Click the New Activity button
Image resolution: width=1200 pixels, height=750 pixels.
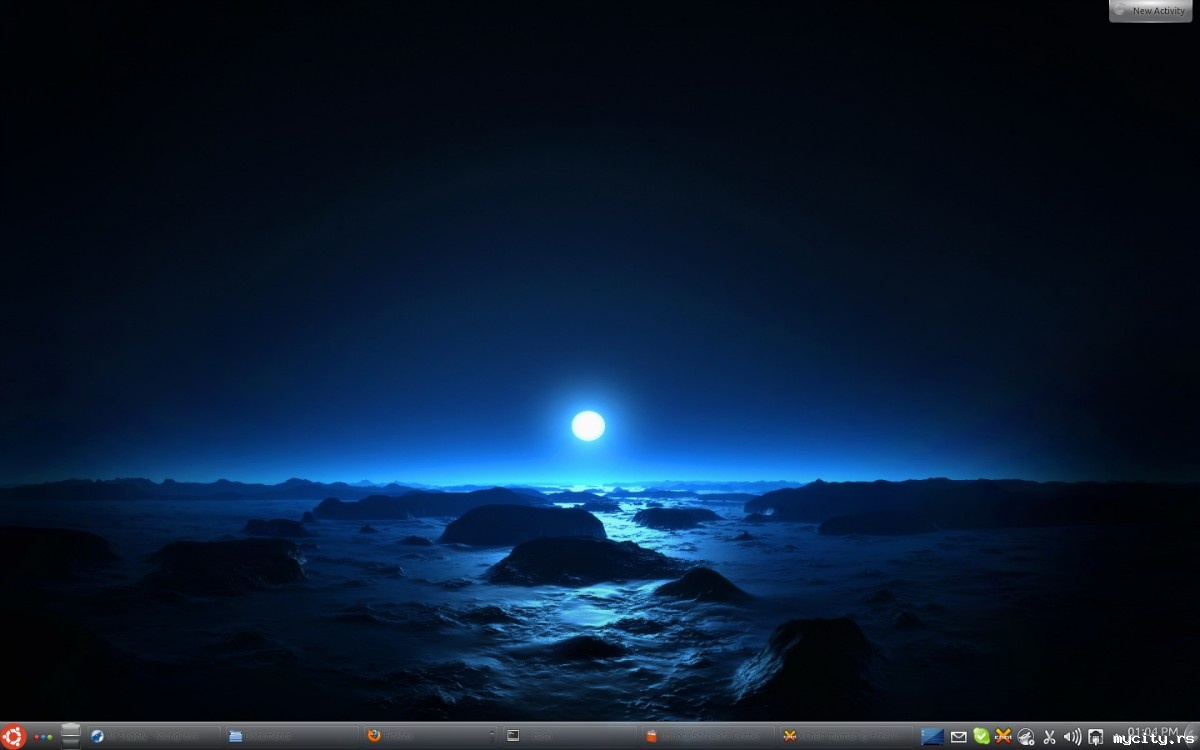(x=1151, y=10)
